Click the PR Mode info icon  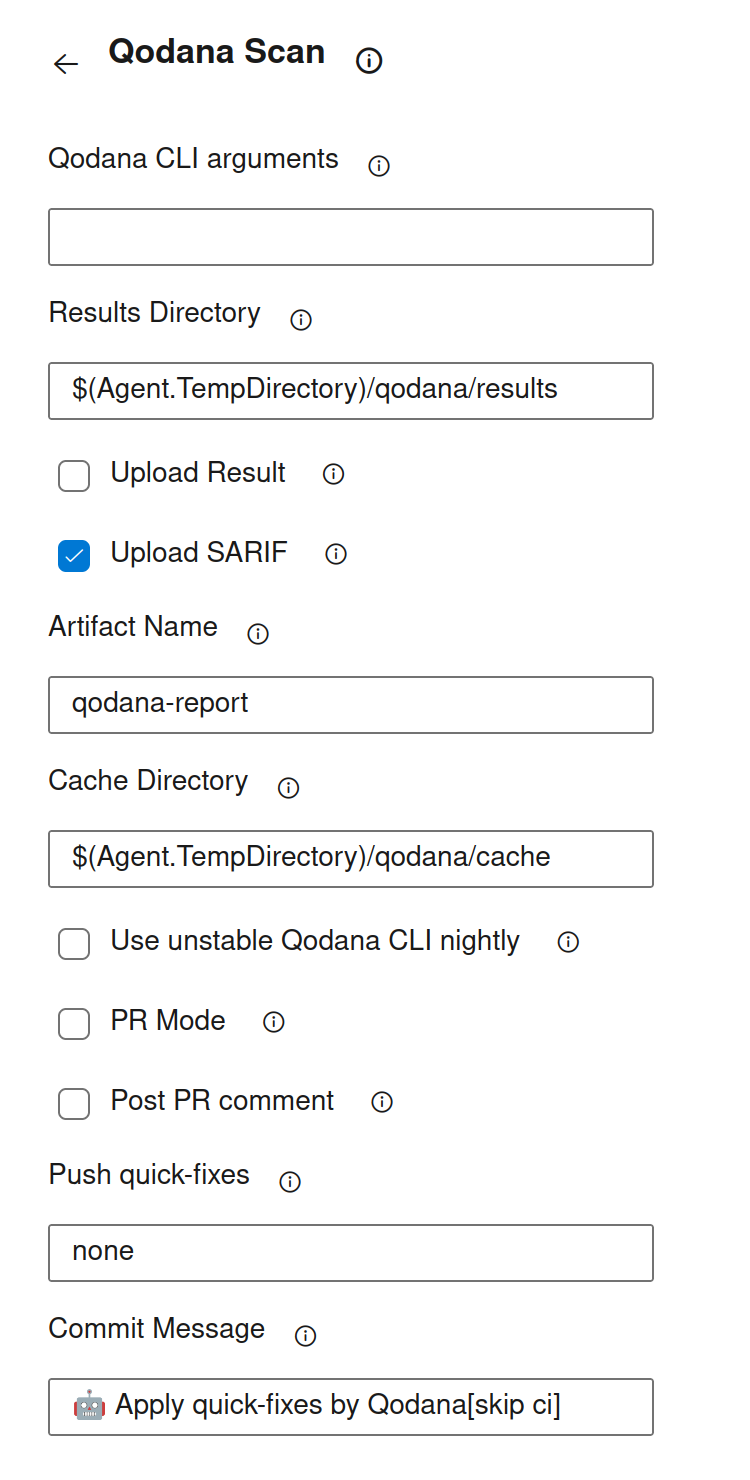(273, 1022)
